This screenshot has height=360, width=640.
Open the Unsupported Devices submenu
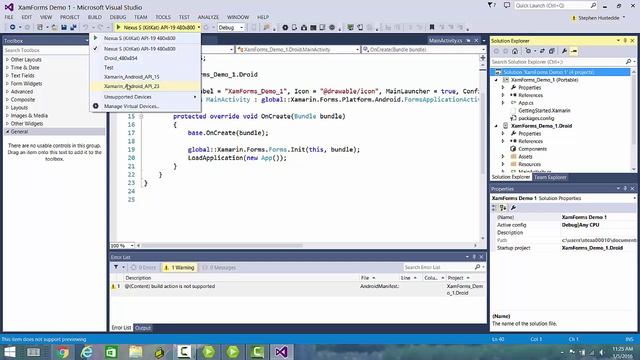coord(145,97)
